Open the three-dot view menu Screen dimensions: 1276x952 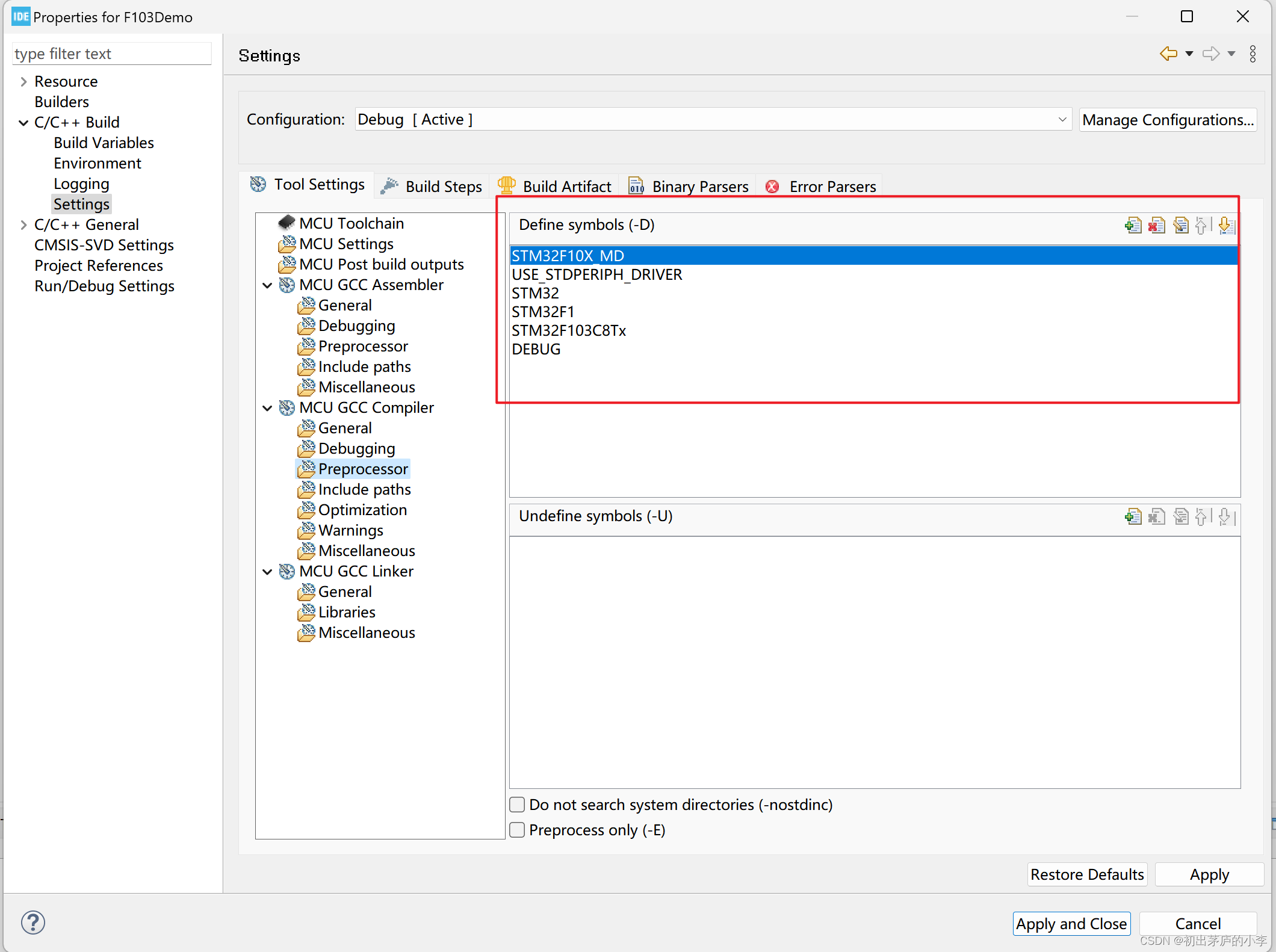(x=1253, y=54)
